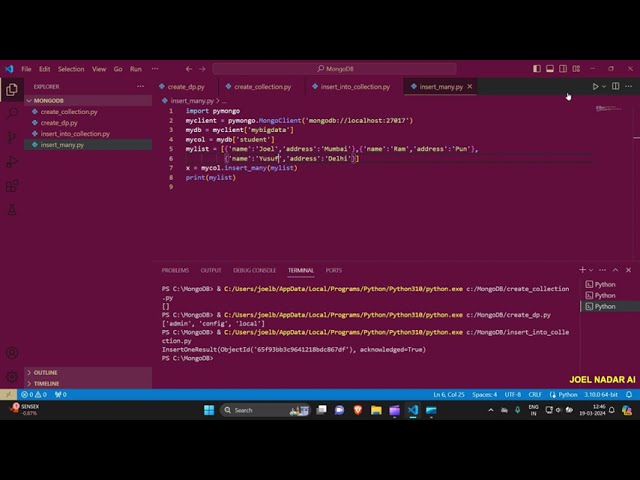Viewport: 640px width, 480px height.
Task: Select the first Python terminal in list
Action: click(610, 284)
